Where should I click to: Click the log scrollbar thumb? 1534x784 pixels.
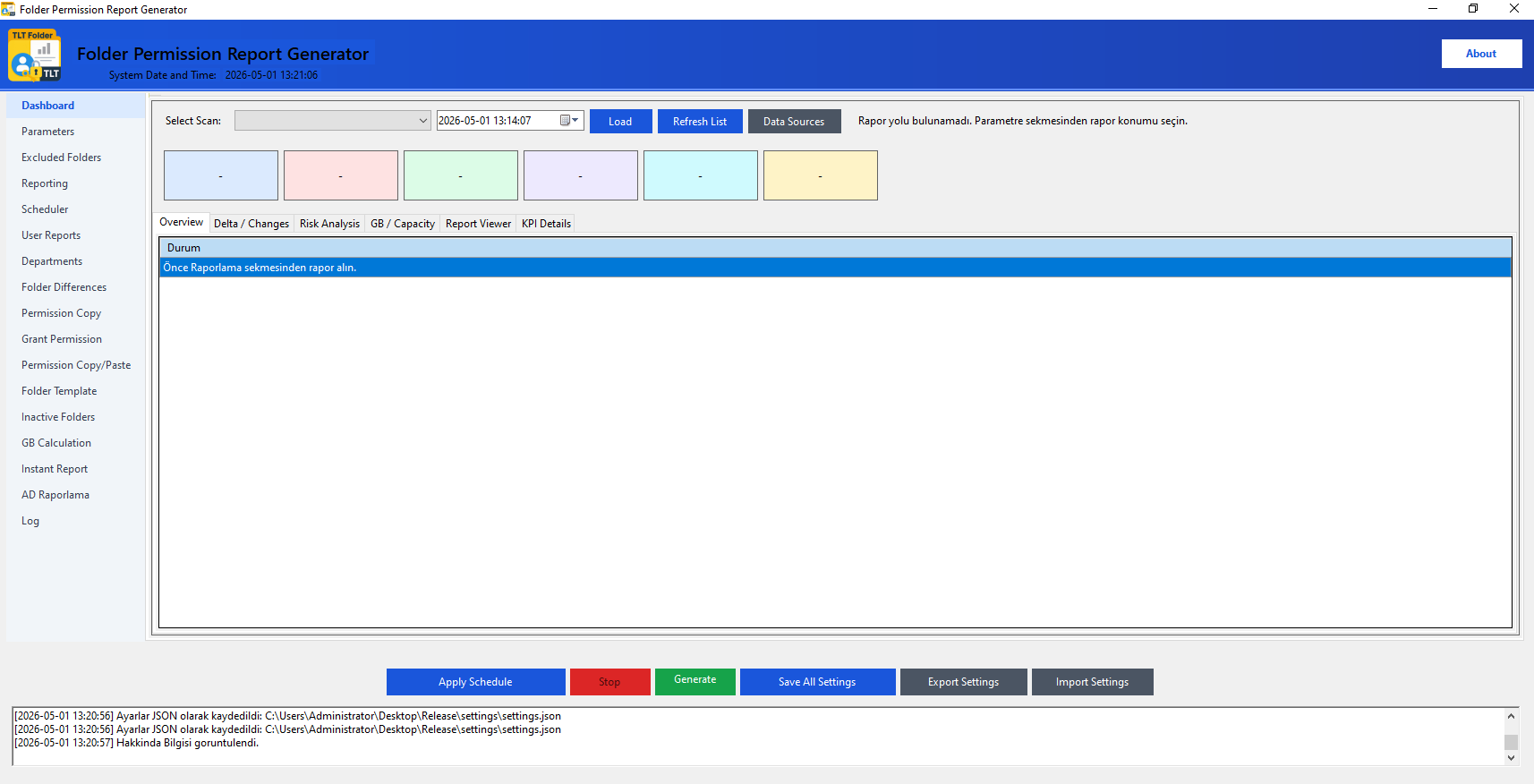(x=1511, y=742)
